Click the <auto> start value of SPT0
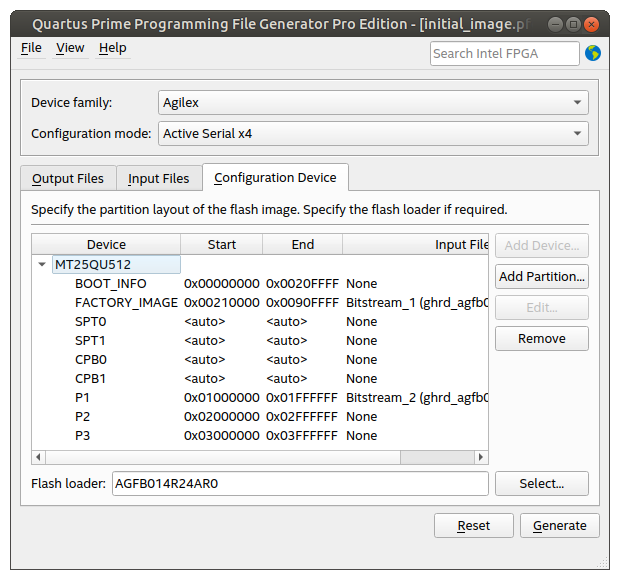620x580 pixels. tap(204, 321)
